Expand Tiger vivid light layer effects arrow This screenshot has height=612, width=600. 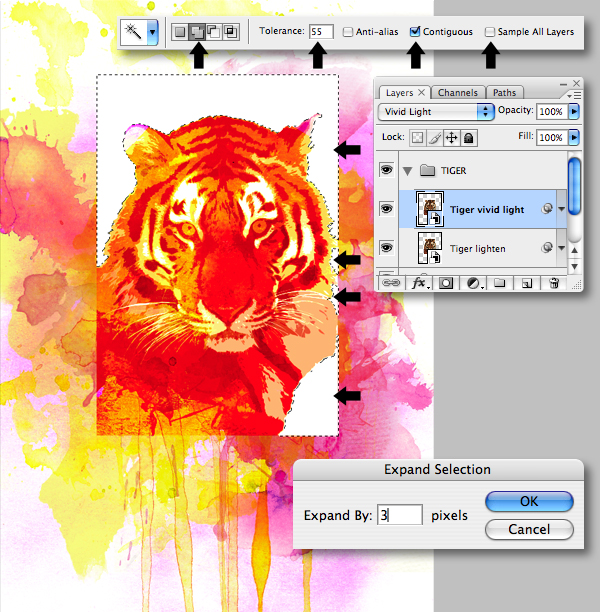(x=562, y=209)
